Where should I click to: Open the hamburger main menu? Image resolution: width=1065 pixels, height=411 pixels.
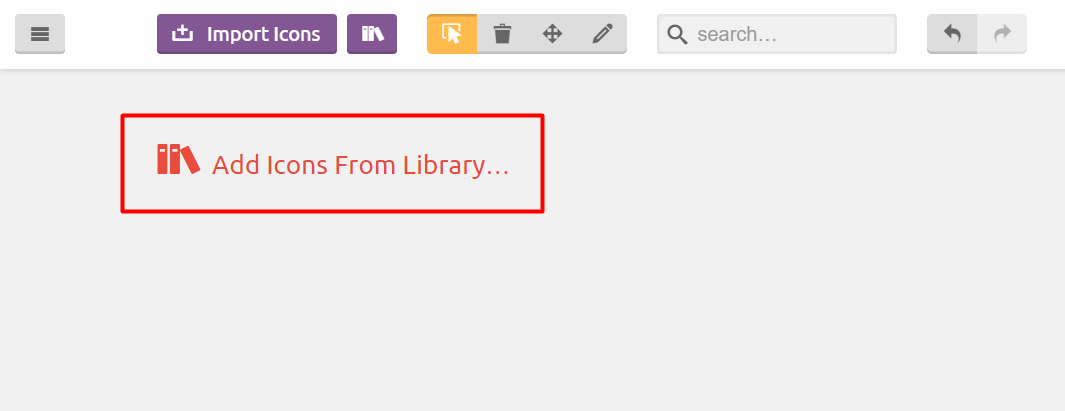click(40, 34)
